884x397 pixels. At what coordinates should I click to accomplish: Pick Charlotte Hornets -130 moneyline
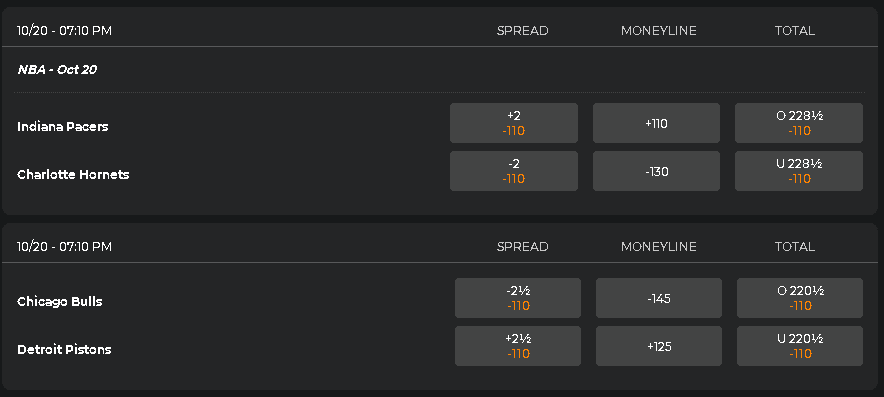click(656, 171)
